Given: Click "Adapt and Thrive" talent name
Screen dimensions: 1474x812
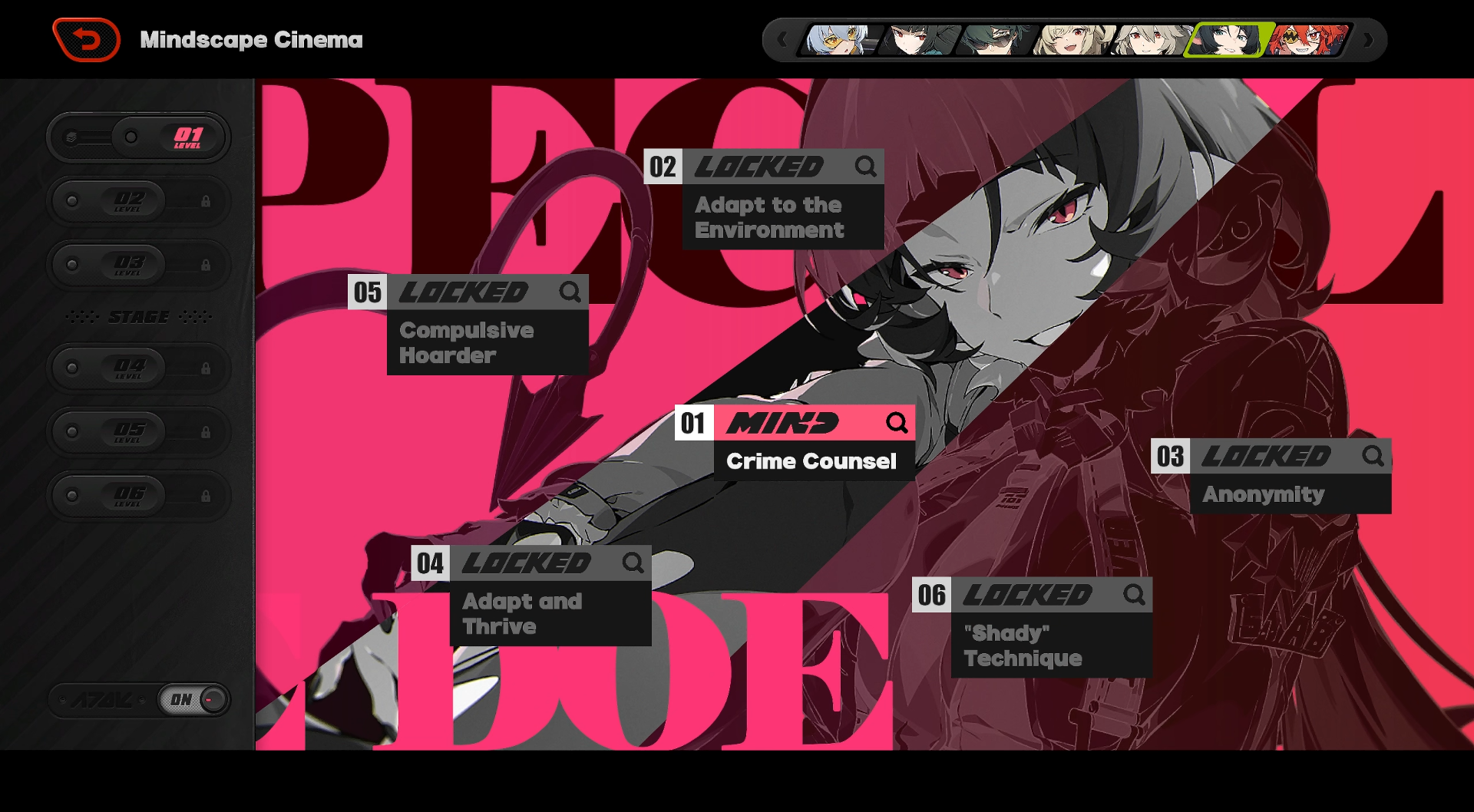Looking at the screenshot, I should [522, 613].
